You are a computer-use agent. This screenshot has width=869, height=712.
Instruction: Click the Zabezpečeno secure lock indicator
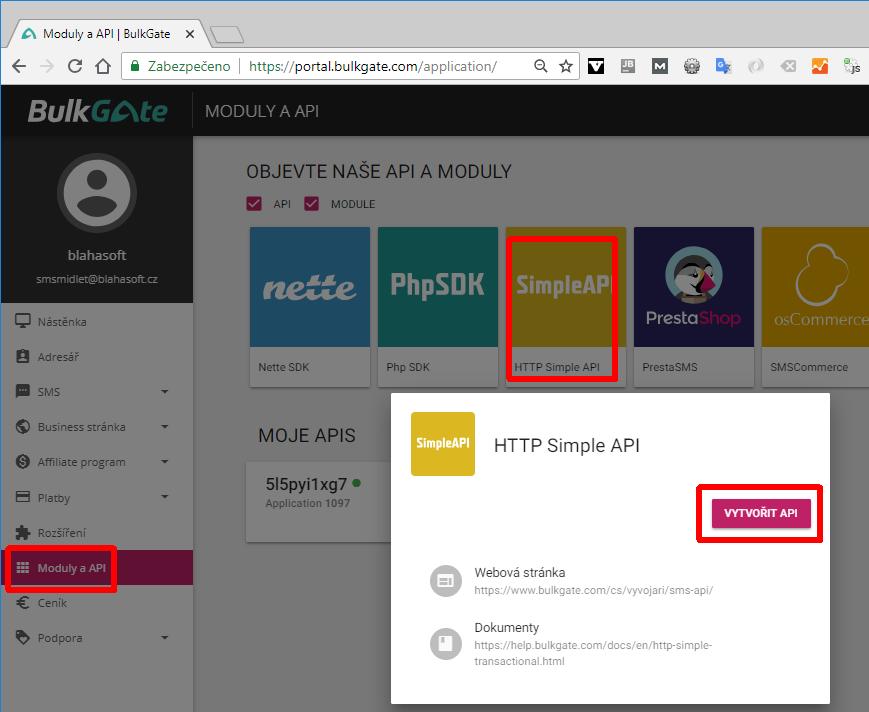point(180,66)
